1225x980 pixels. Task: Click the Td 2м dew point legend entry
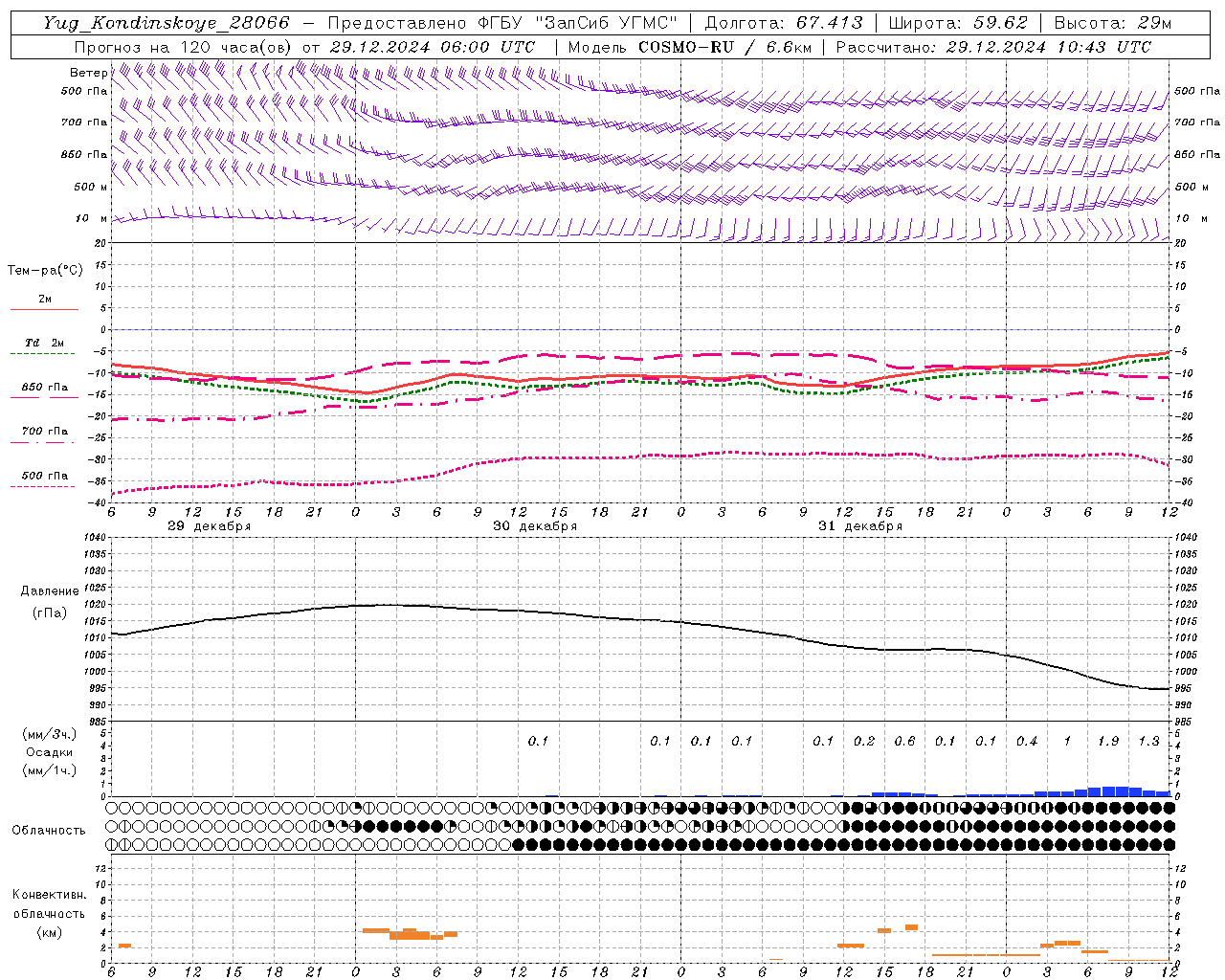(44, 343)
